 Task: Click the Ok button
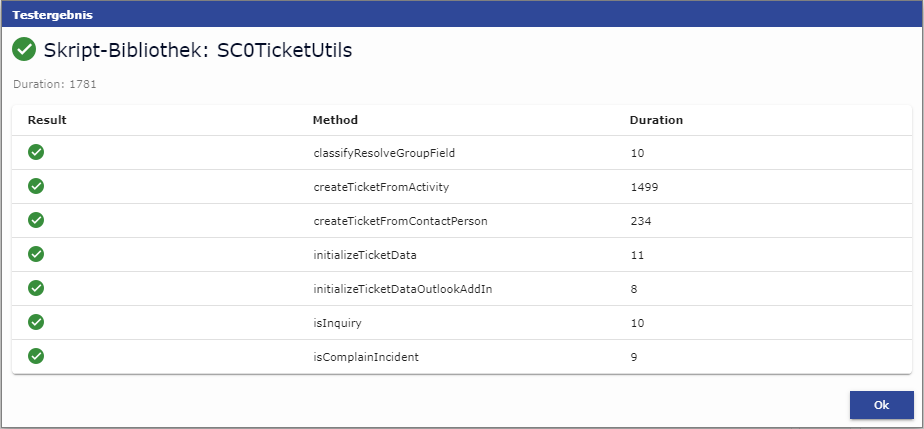click(881, 405)
